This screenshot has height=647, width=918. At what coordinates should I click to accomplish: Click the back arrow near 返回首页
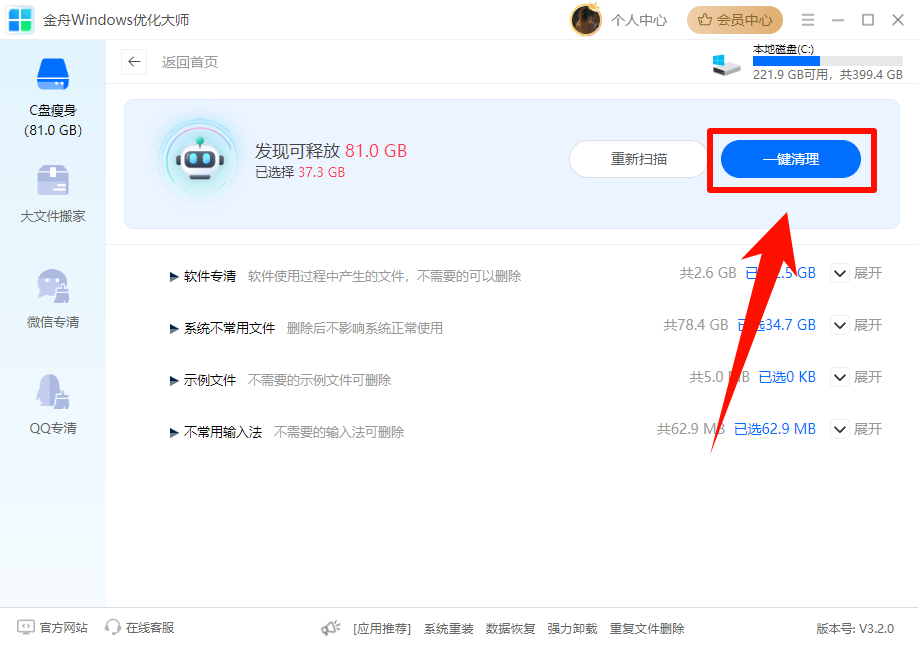[x=134, y=61]
